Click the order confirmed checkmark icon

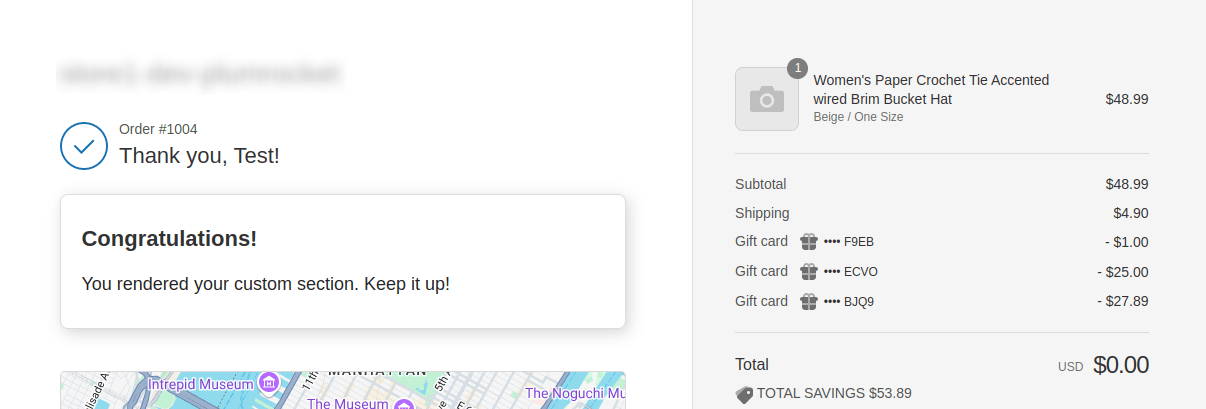click(x=84, y=146)
